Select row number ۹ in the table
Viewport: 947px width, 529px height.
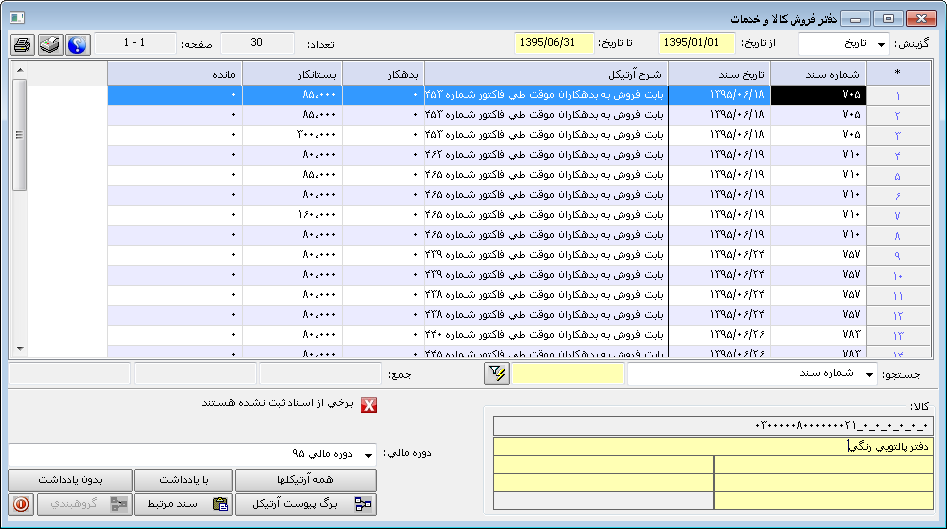click(898, 255)
